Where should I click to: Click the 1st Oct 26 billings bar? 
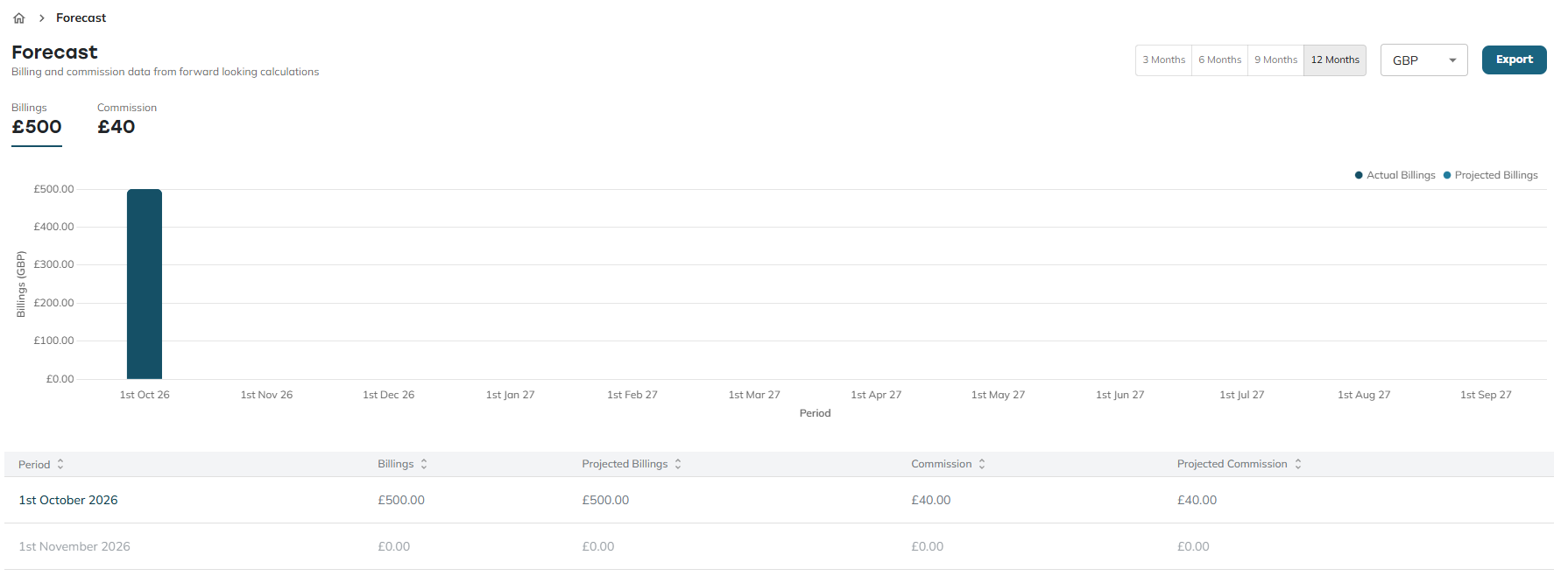click(x=145, y=284)
